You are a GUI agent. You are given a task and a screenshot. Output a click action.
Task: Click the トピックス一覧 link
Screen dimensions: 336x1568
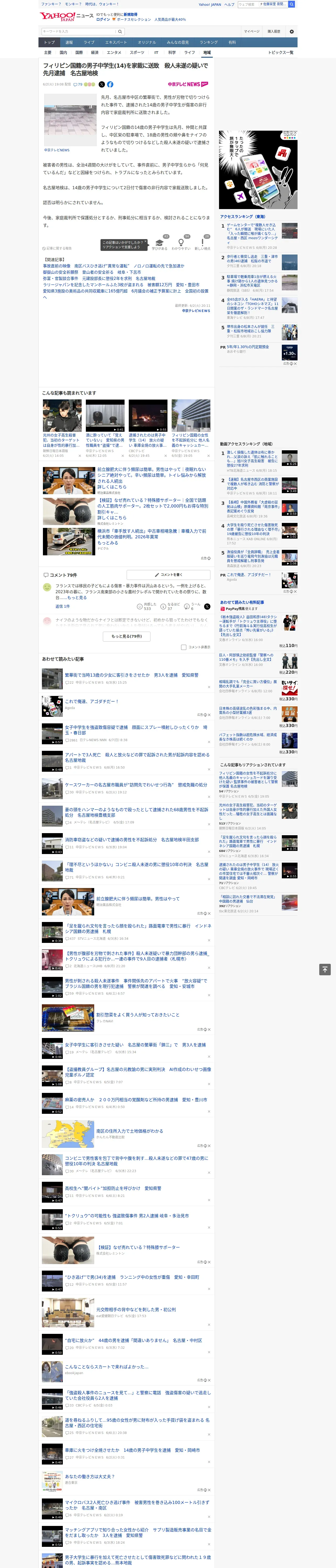281,52
